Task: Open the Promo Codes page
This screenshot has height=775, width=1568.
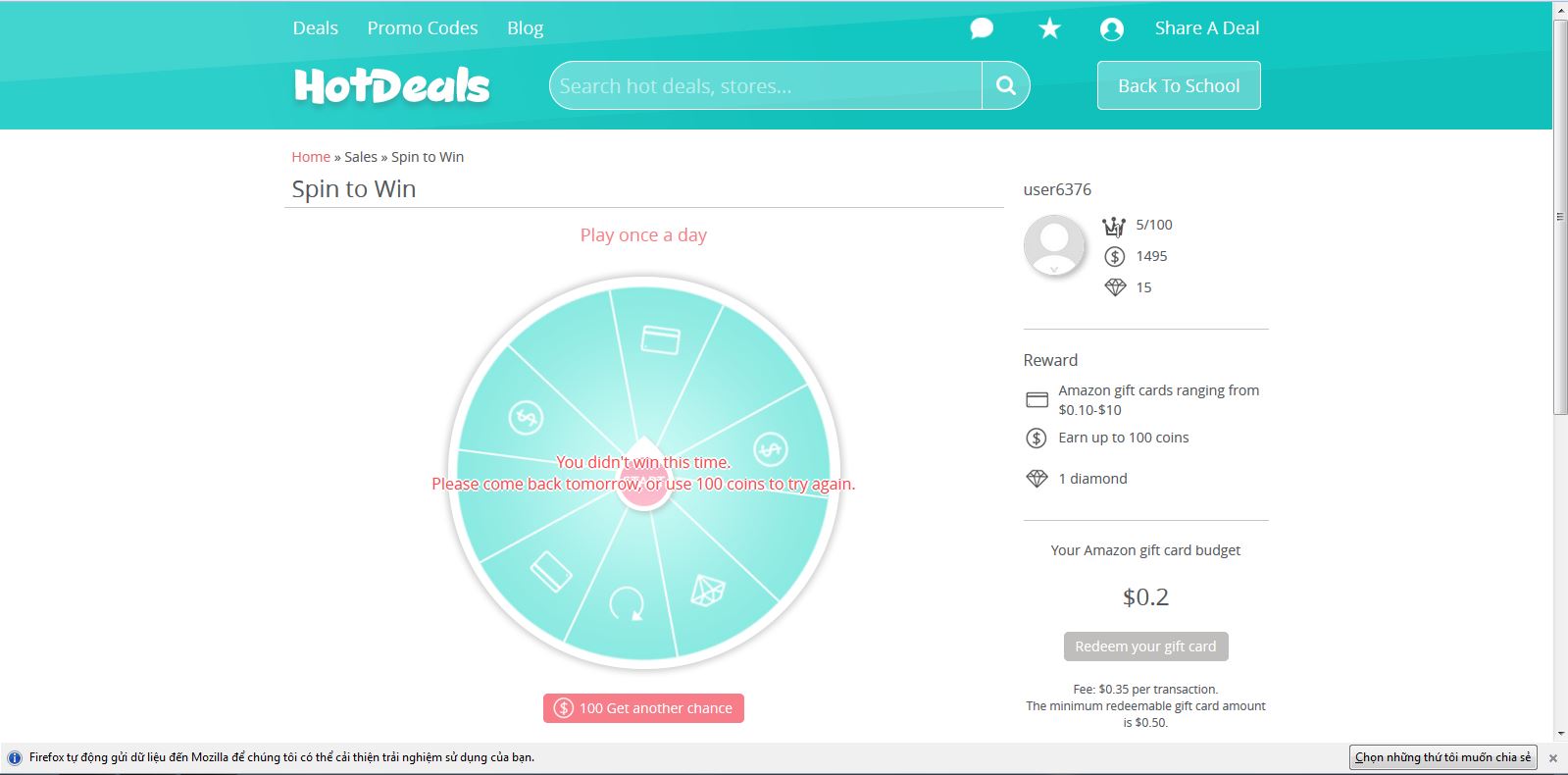Action: 423,28
